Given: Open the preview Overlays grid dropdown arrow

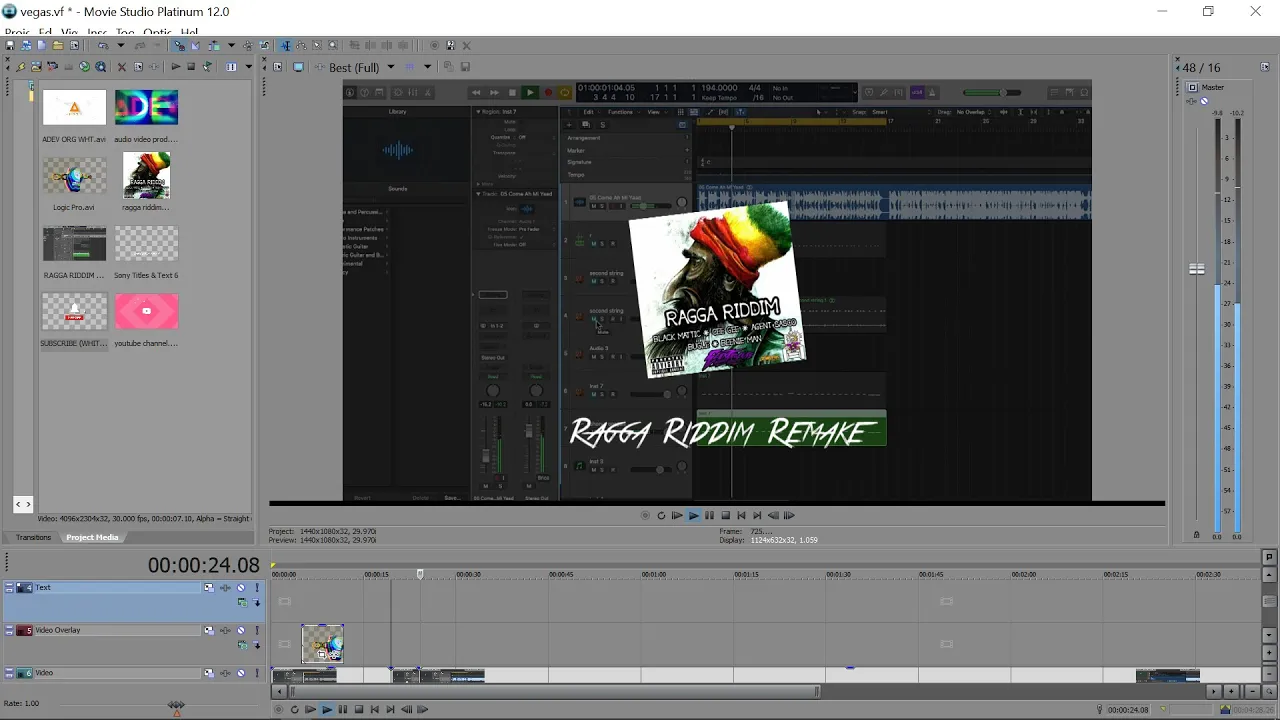Looking at the screenshot, I should point(427,67).
